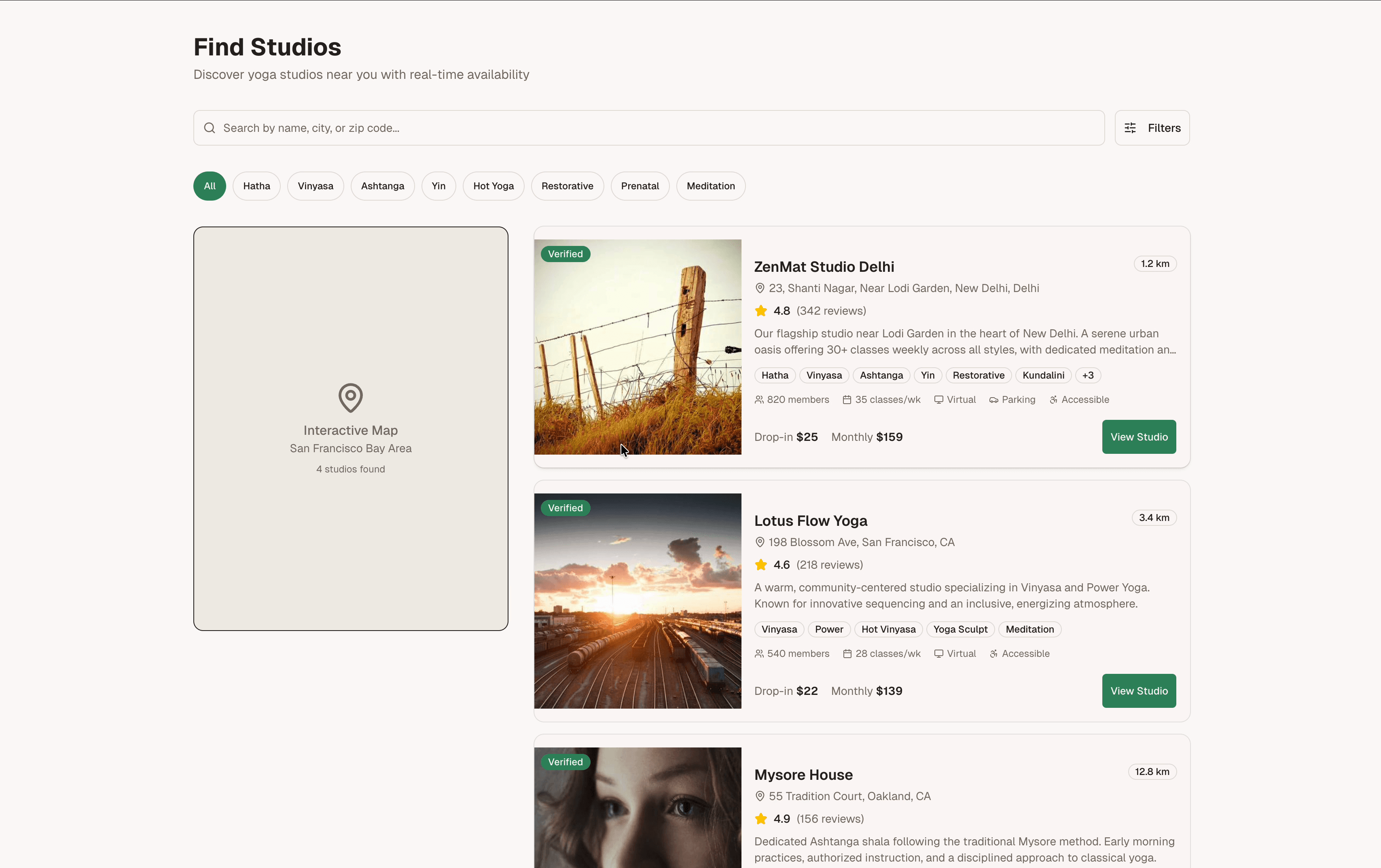Screen dimensions: 1381x868
Task: Click the calendar icon showing 28 classes/wk
Action: tap(847, 654)
